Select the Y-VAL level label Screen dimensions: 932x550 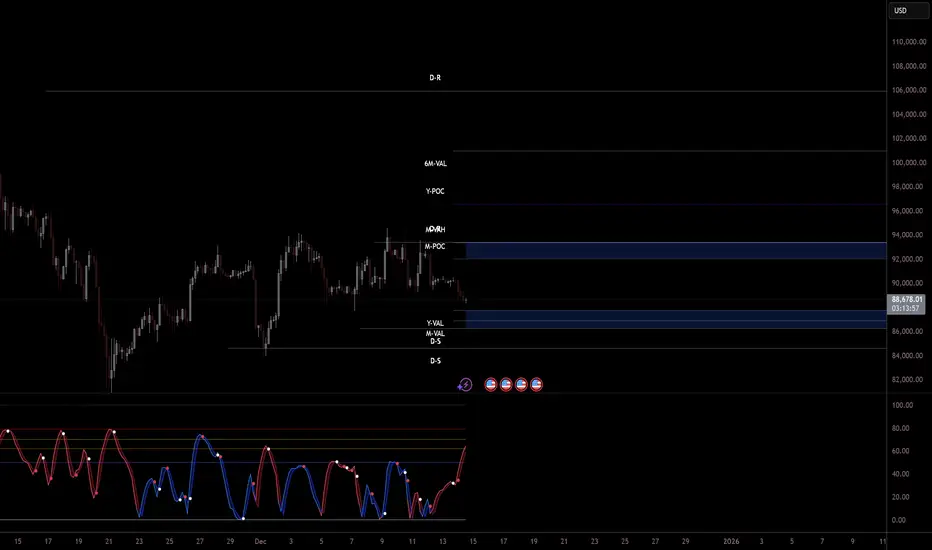tap(435, 323)
